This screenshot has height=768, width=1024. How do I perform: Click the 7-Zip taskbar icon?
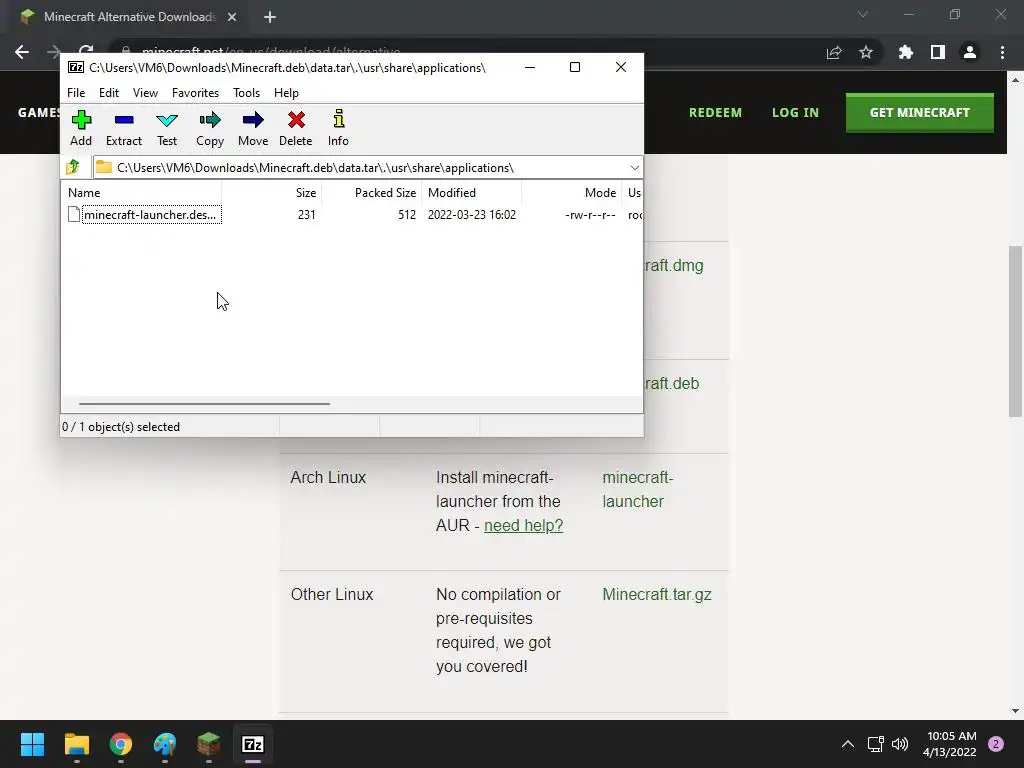tap(253, 744)
